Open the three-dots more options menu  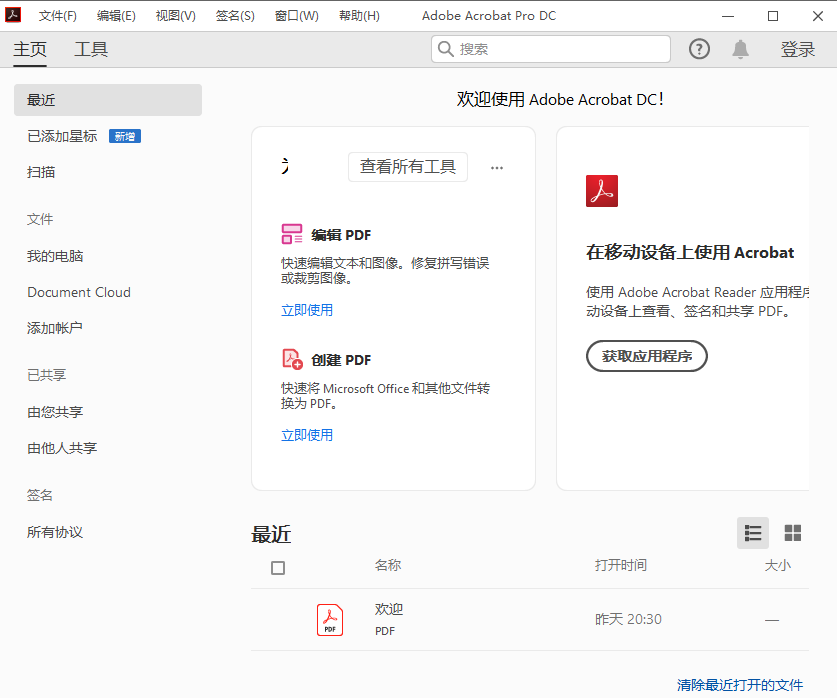pos(497,168)
